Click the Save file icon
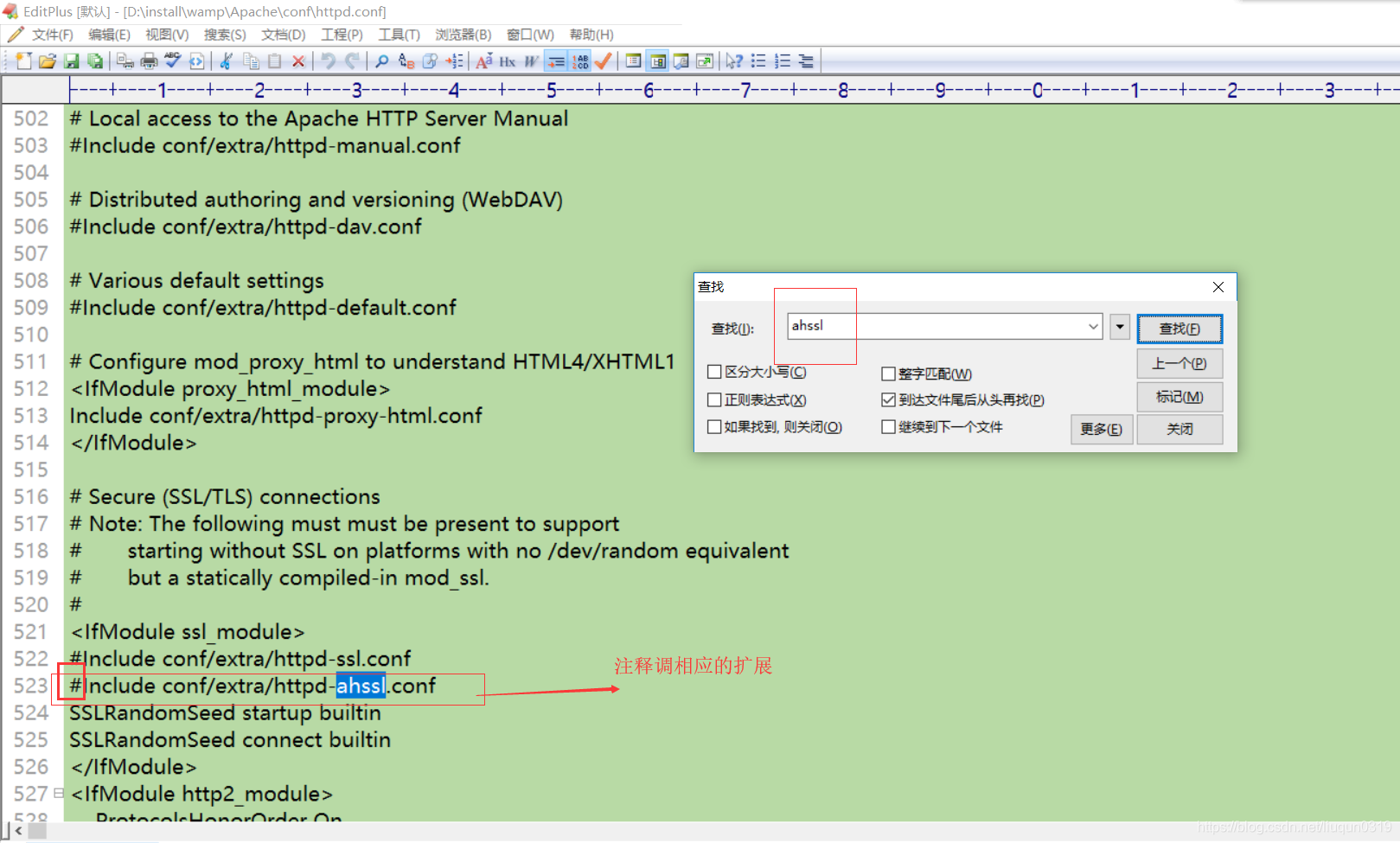1400x843 pixels. [72, 61]
